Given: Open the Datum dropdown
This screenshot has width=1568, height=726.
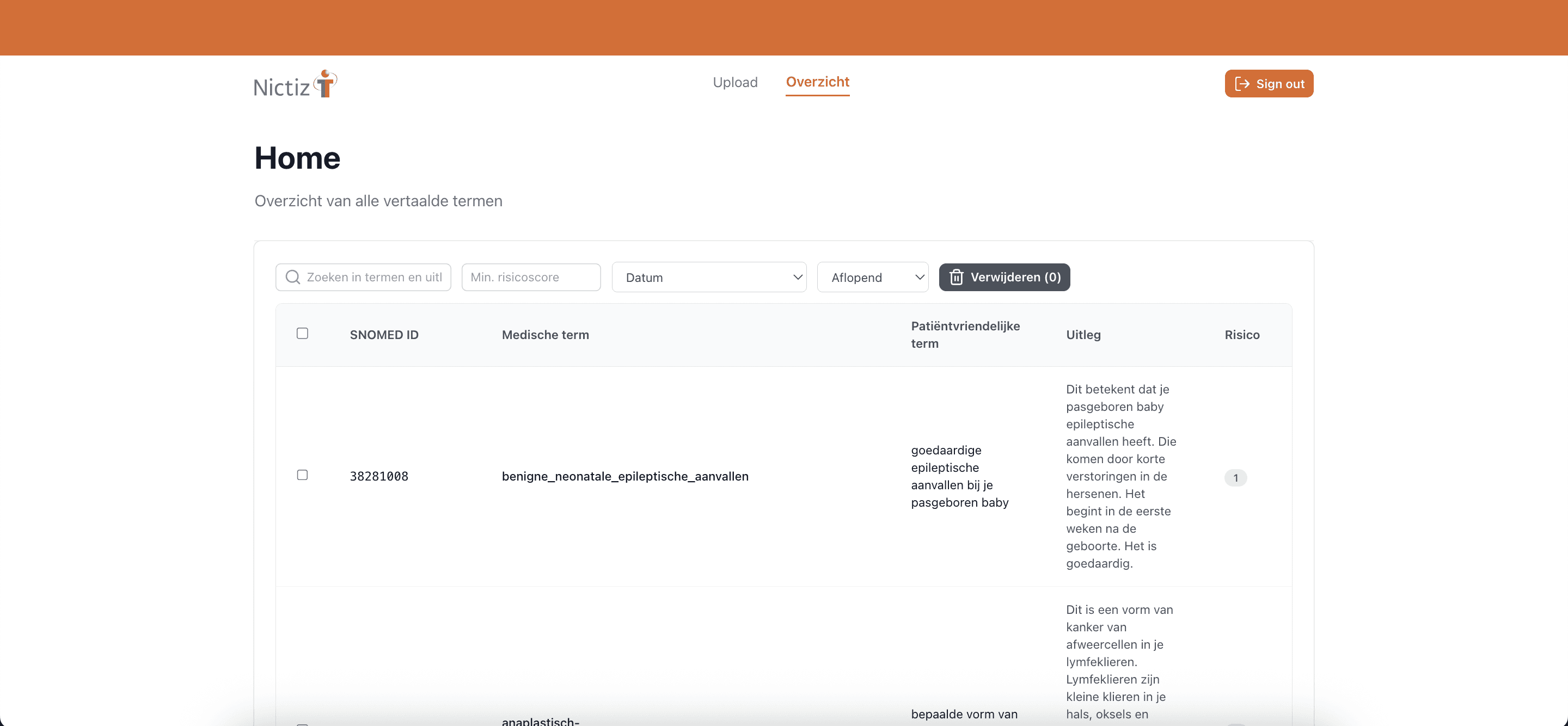Looking at the screenshot, I should [709, 277].
